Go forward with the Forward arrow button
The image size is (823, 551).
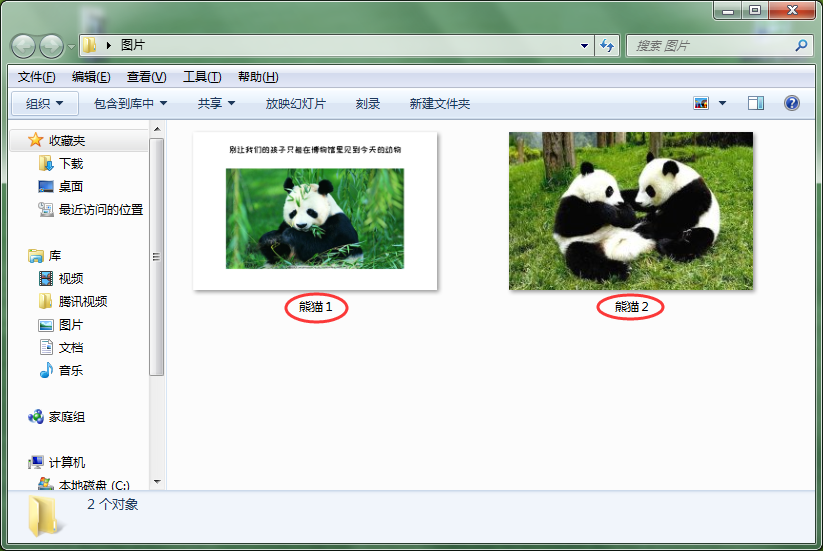(51, 46)
